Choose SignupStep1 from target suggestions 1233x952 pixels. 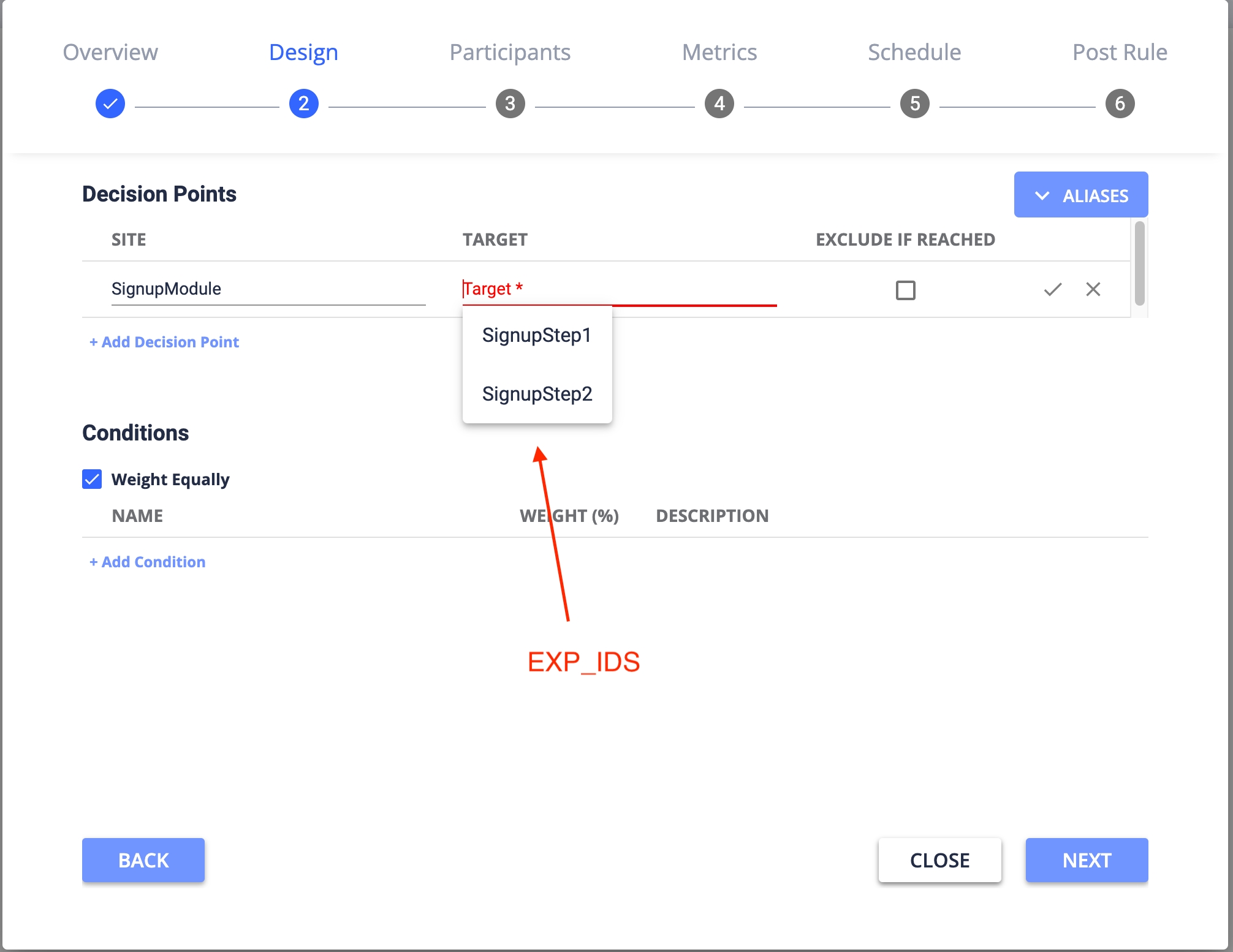point(536,335)
